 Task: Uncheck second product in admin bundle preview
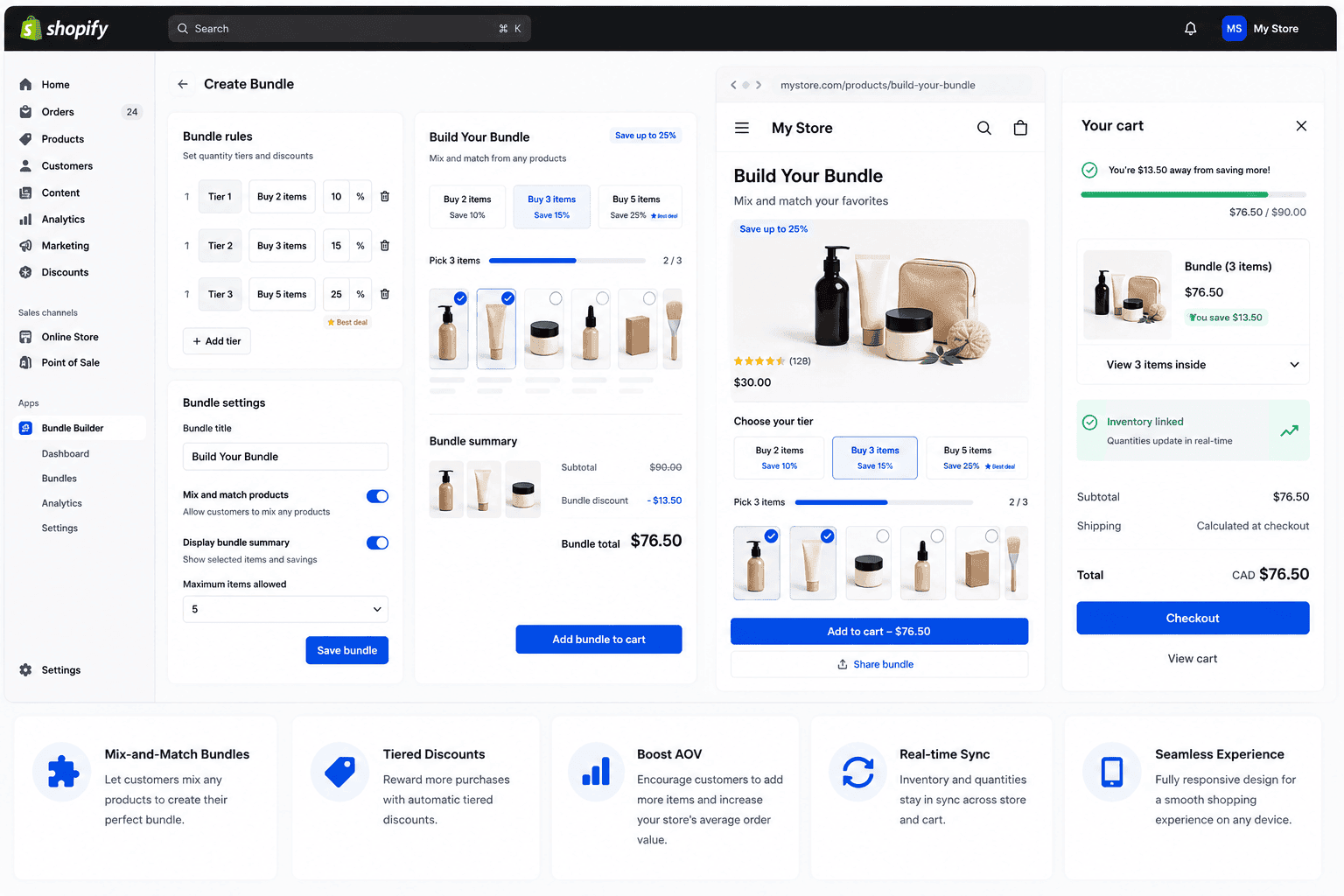click(507, 298)
